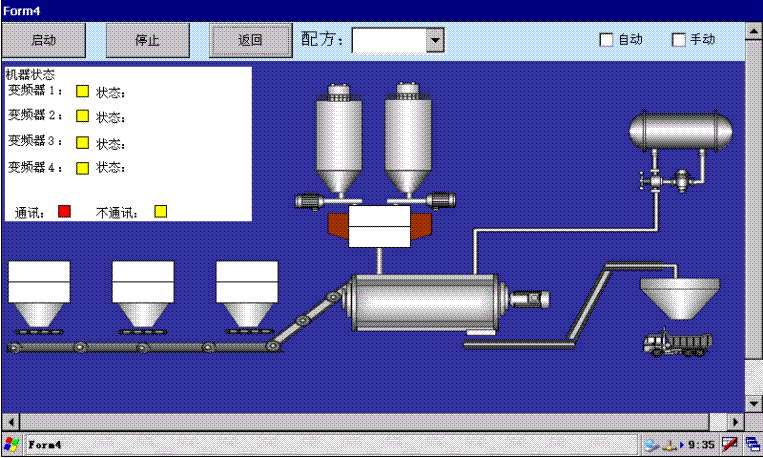This screenshot has height=458, width=763.
Task: Click the left screw feeder motor
Action: pyautogui.click(x=309, y=201)
